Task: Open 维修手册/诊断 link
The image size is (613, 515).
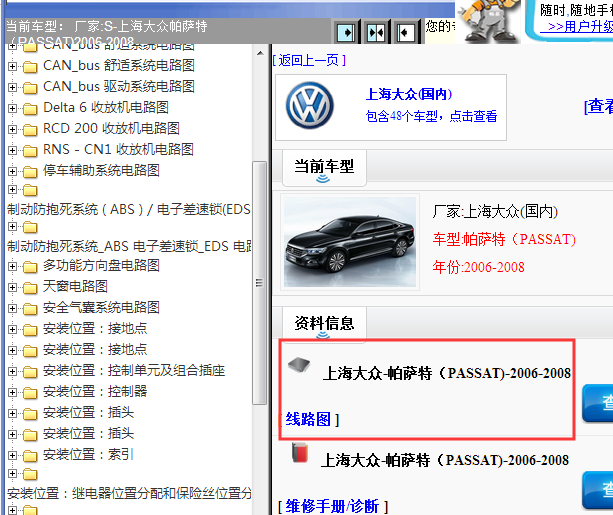Action: (332, 506)
